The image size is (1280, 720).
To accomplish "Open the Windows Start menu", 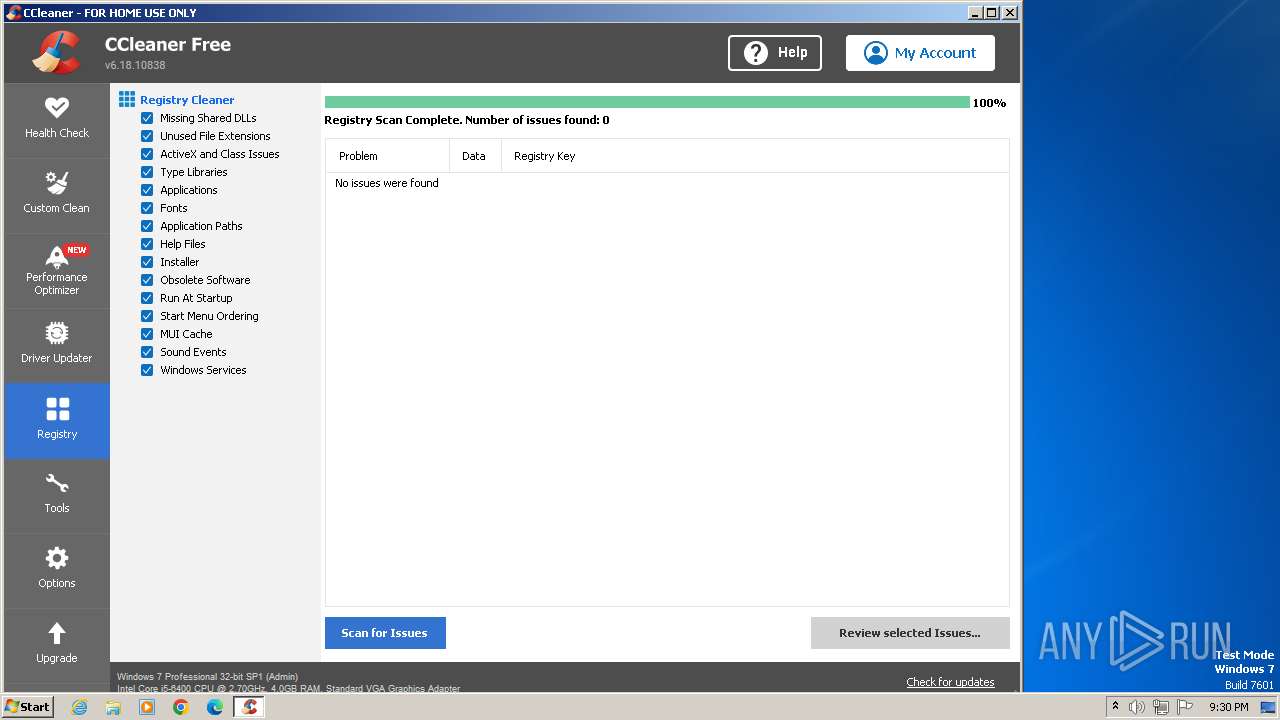I will [x=27, y=707].
